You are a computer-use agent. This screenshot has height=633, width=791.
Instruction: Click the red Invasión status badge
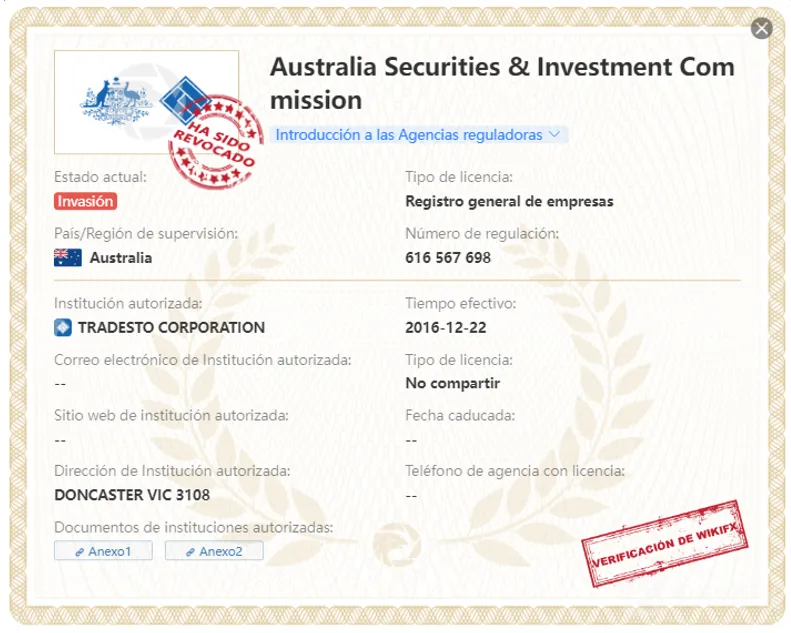pos(85,201)
